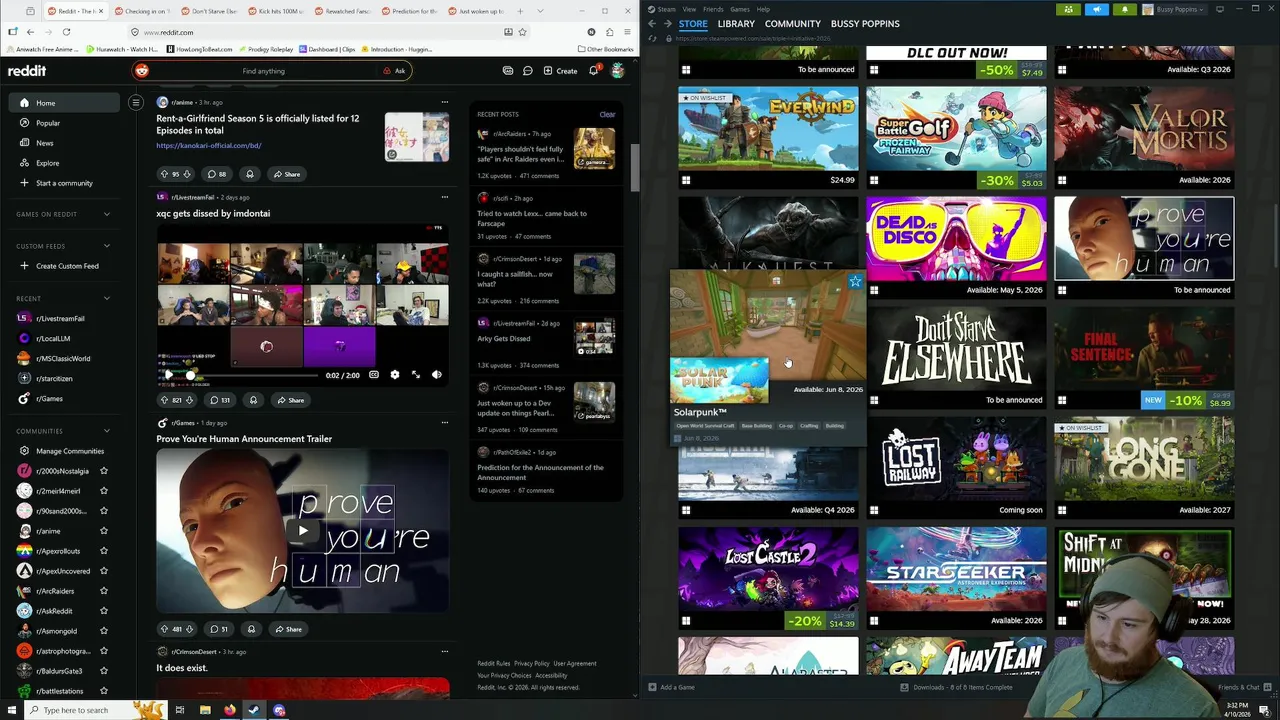
Task: Open options menu for Prove You're Human post
Action: pyautogui.click(x=444, y=423)
